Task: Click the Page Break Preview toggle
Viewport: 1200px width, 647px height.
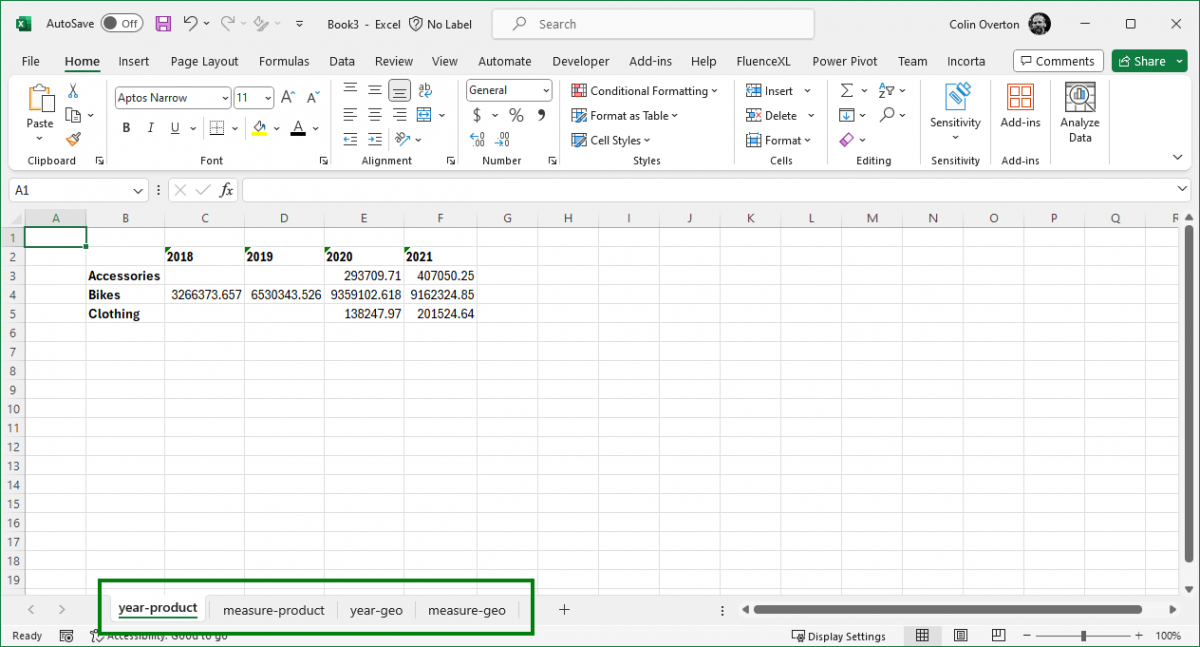Action: pos(998,635)
